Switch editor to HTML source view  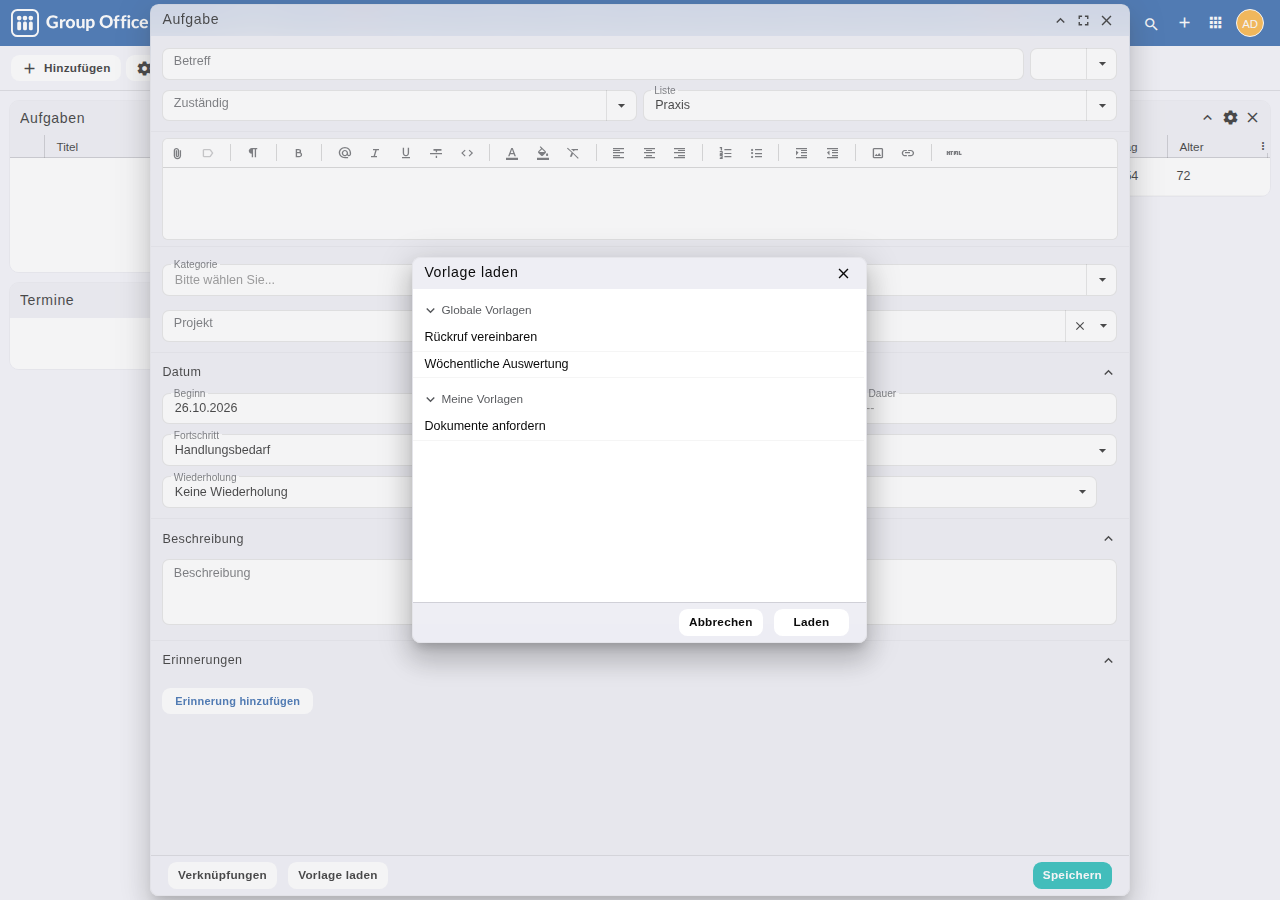[954, 153]
